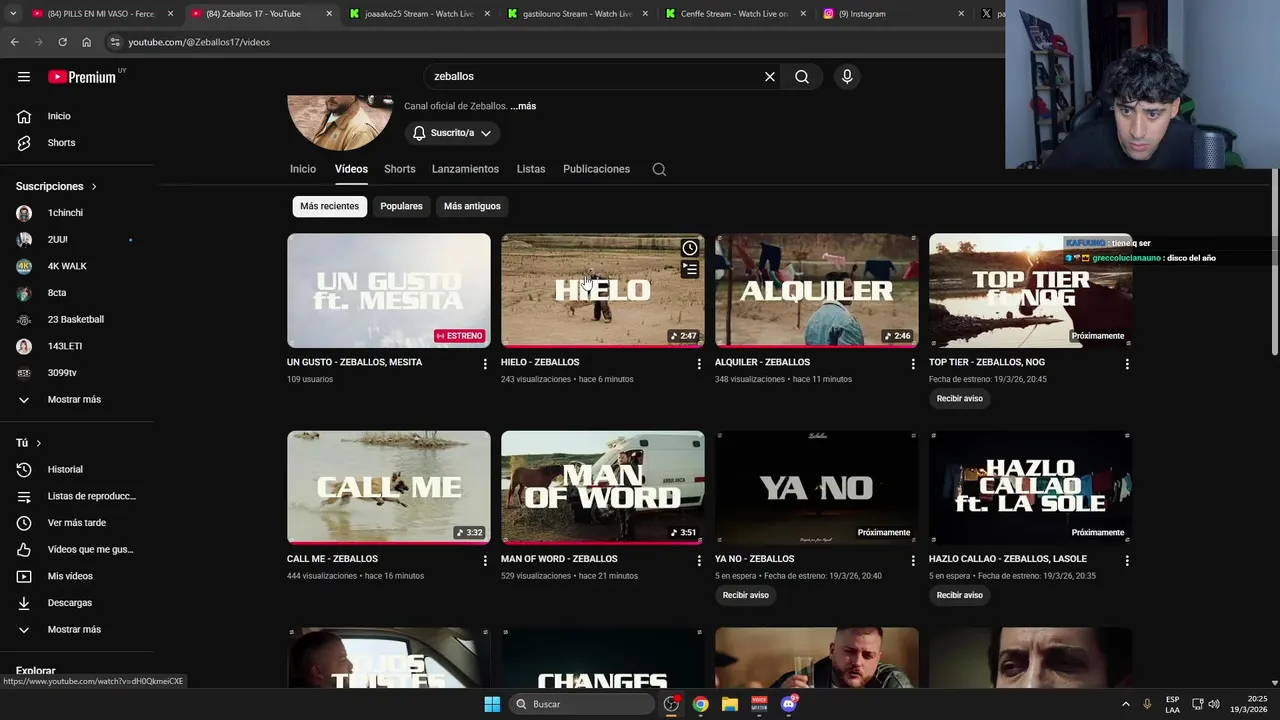Show hidden system tray icons chevron
The height and width of the screenshot is (720, 1280).
tap(1125, 704)
